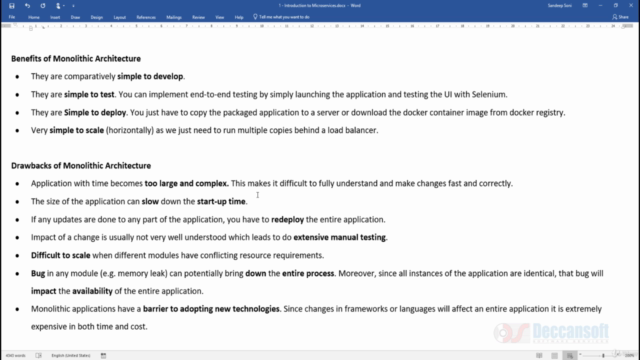Image resolution: width=640 pixels, height=360 pixels.
Task: Click the Save icon in Quick Access Toolbar
Action: pos(11,6)
